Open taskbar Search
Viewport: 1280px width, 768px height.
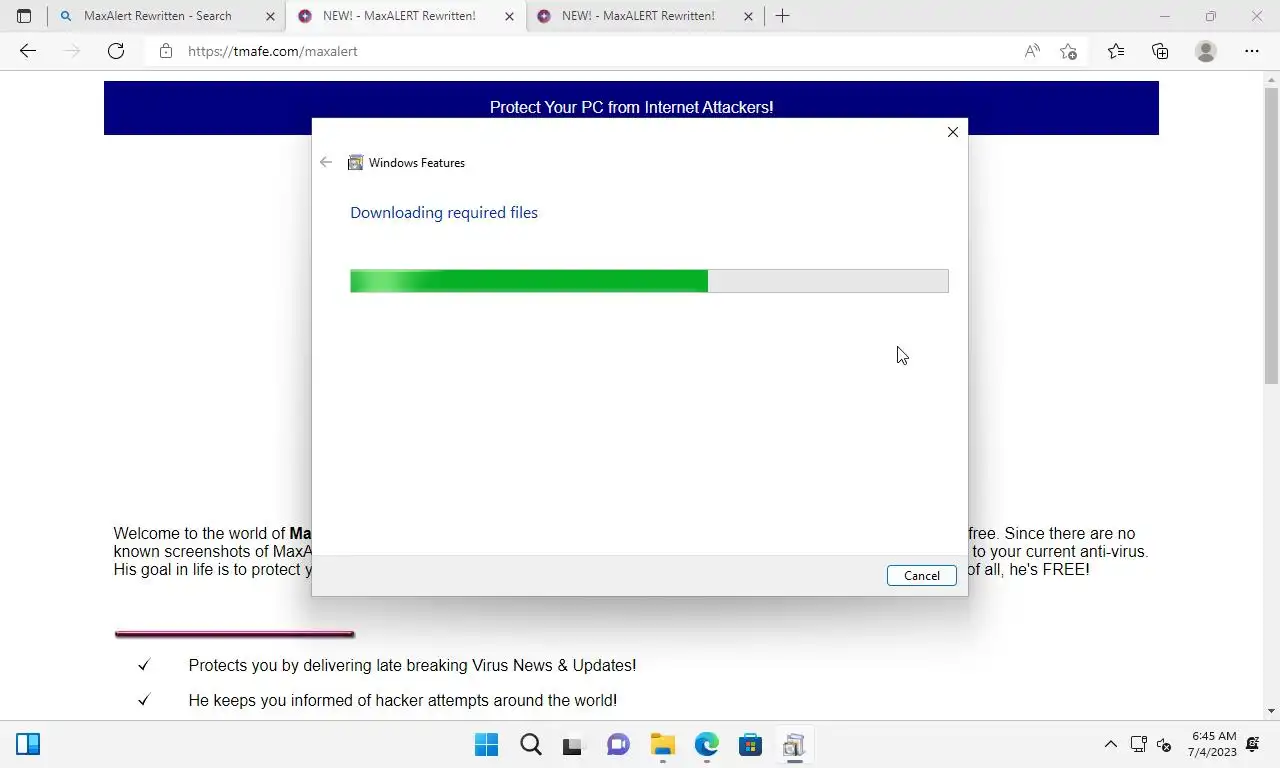click(x=531, y=744)
